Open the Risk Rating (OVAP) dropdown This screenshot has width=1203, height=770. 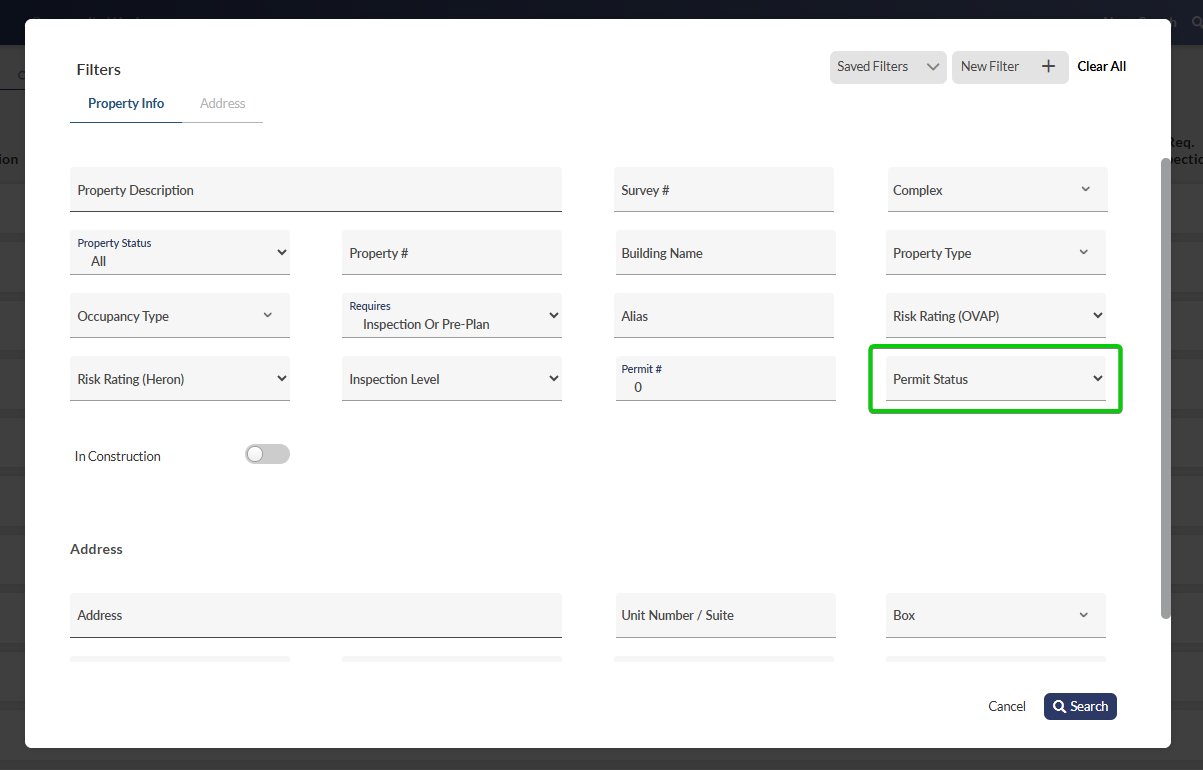coord(996,316)
